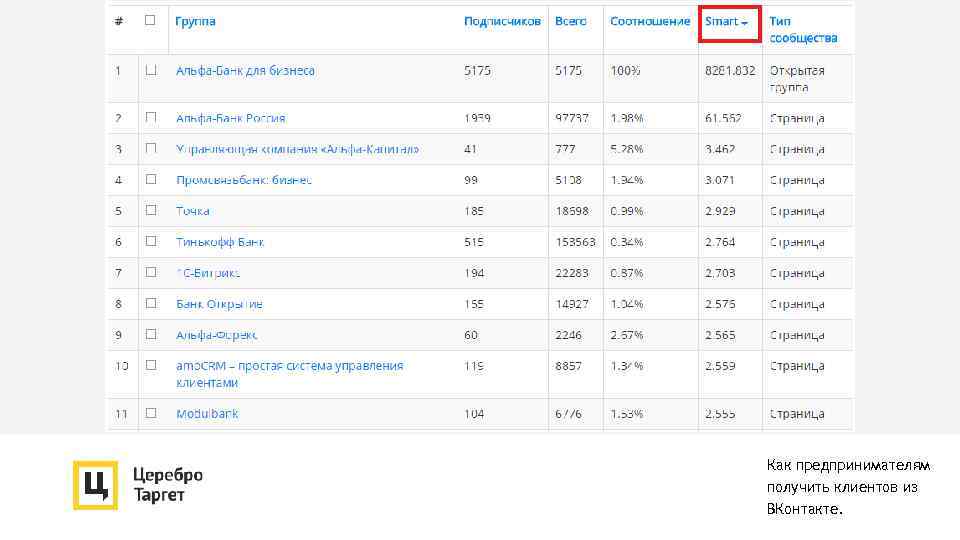Click the Smart value 61.552
960x540 pixels.
(723, 118)
